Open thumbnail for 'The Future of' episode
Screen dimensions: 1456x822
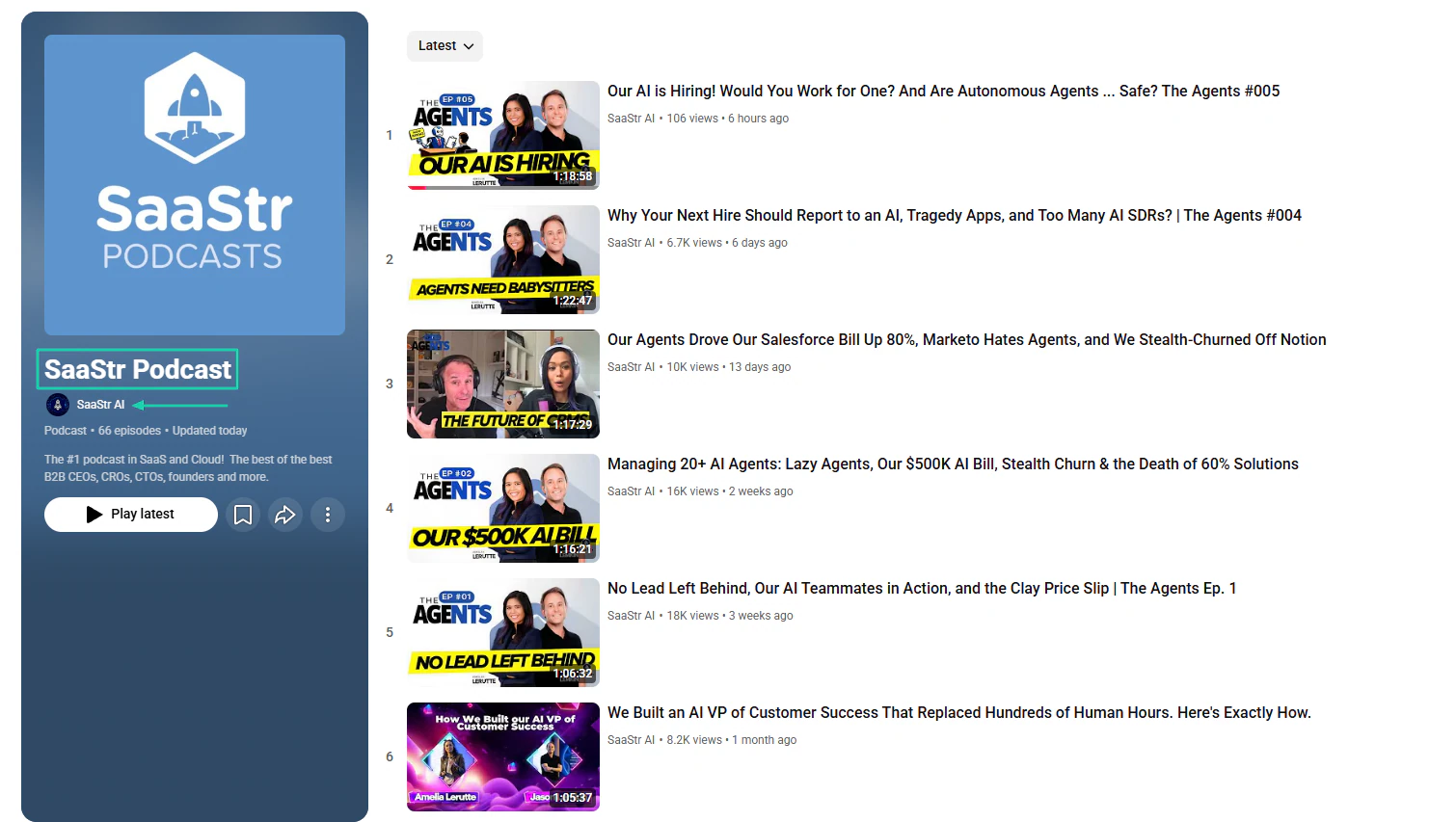point(503,384)
